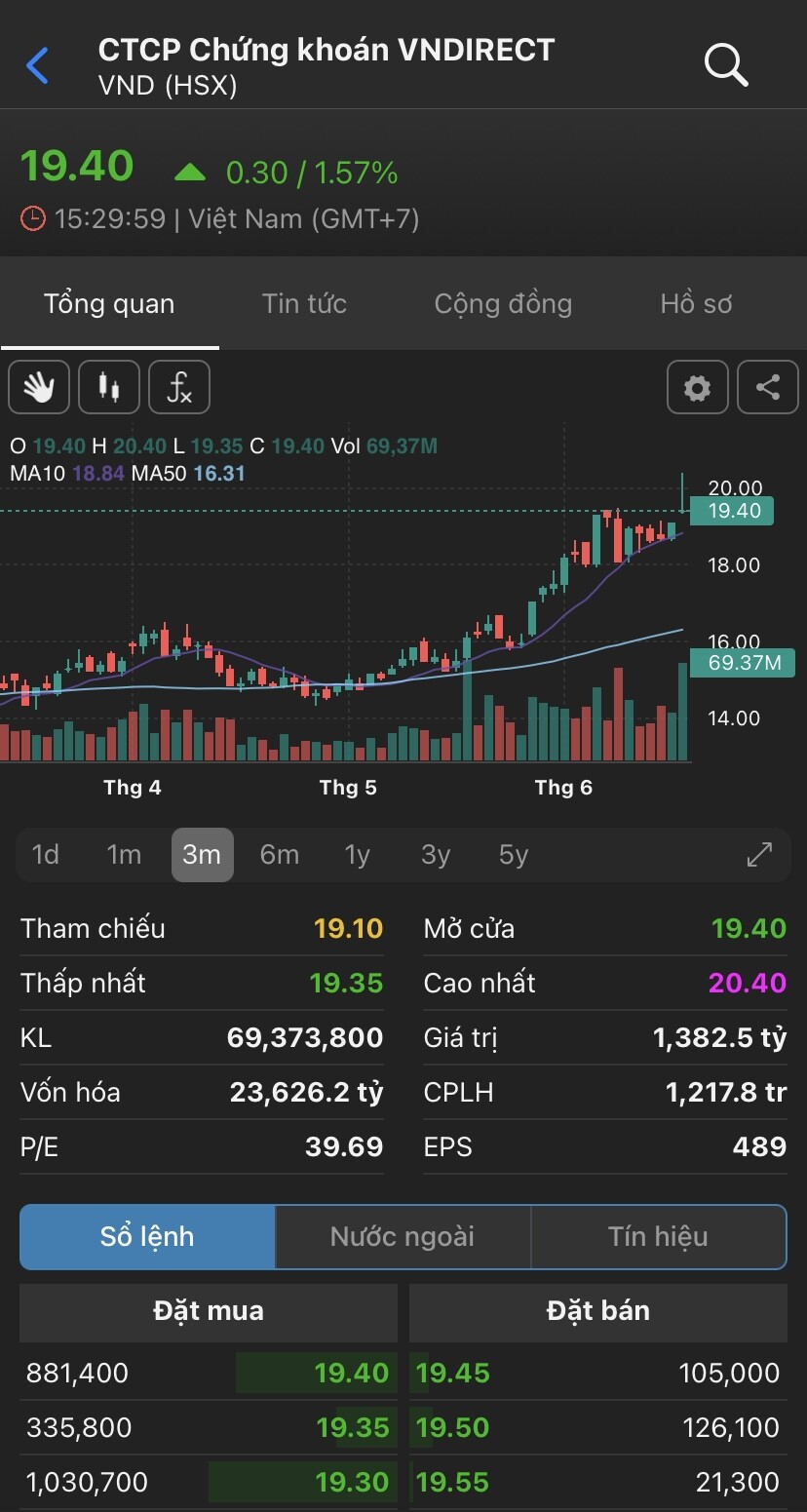807x1512 pixels.
Task: Open the fx indicators tool
Action: tap(179, 387)
